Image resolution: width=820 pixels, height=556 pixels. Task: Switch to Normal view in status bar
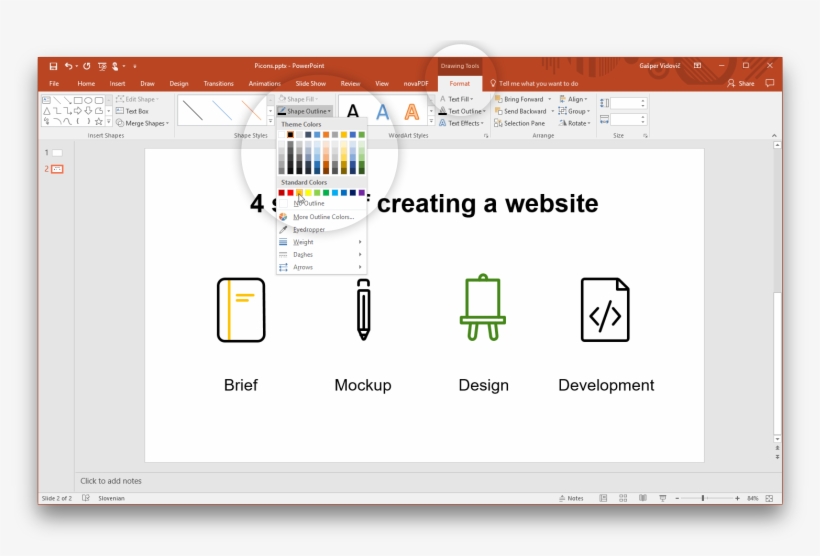point(603,498)
